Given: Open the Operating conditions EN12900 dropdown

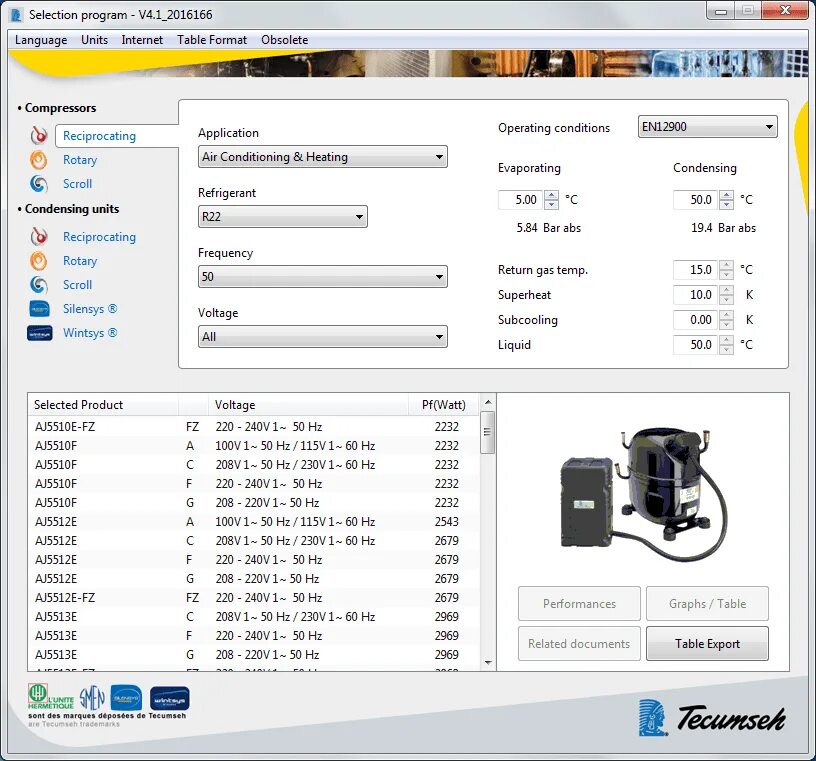Looking at the screenshot, I should click(708, 126).
